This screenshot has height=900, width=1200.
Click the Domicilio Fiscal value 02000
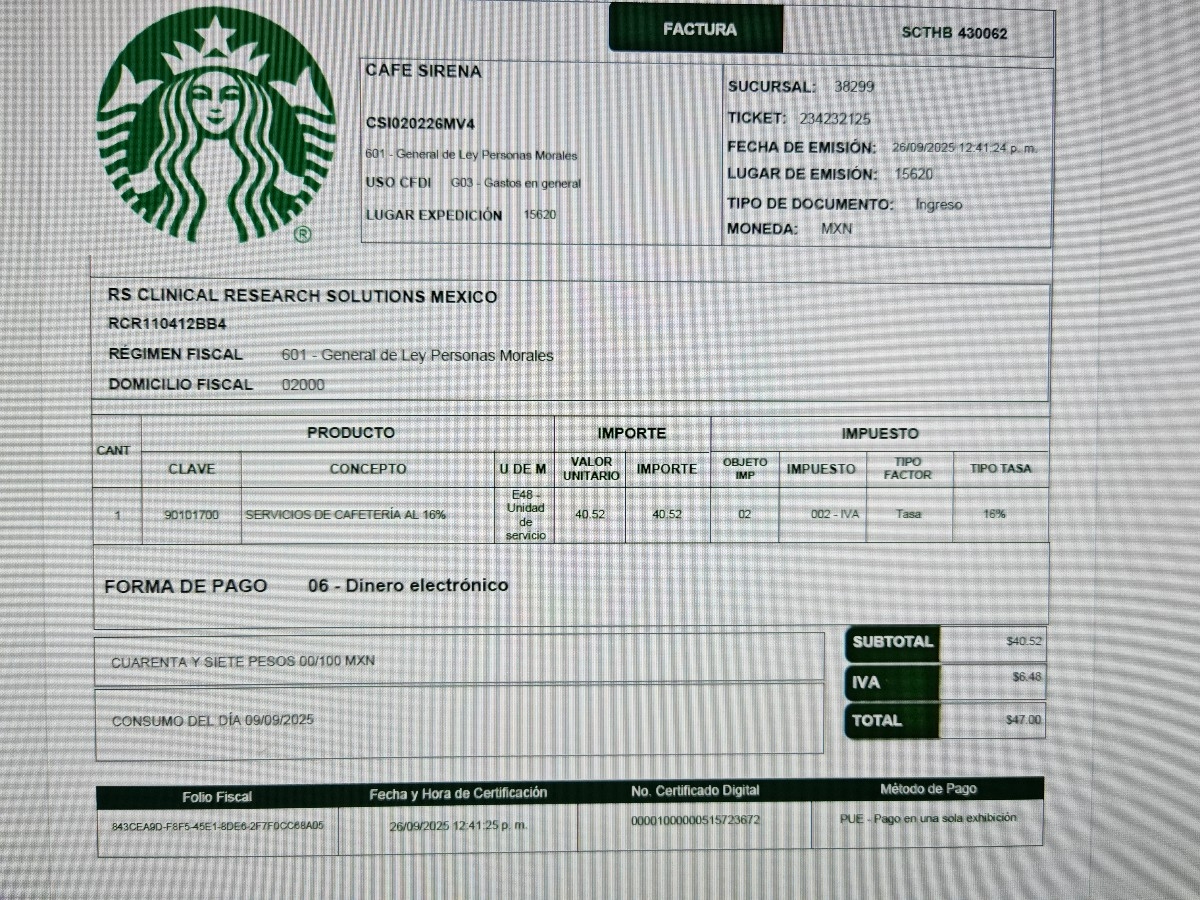point(303,385)
